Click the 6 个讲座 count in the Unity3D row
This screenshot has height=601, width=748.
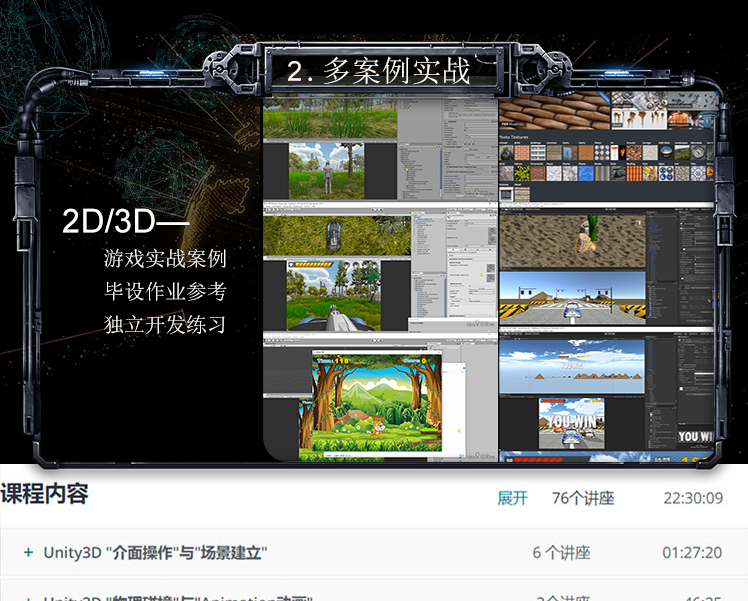pos(561,553)
